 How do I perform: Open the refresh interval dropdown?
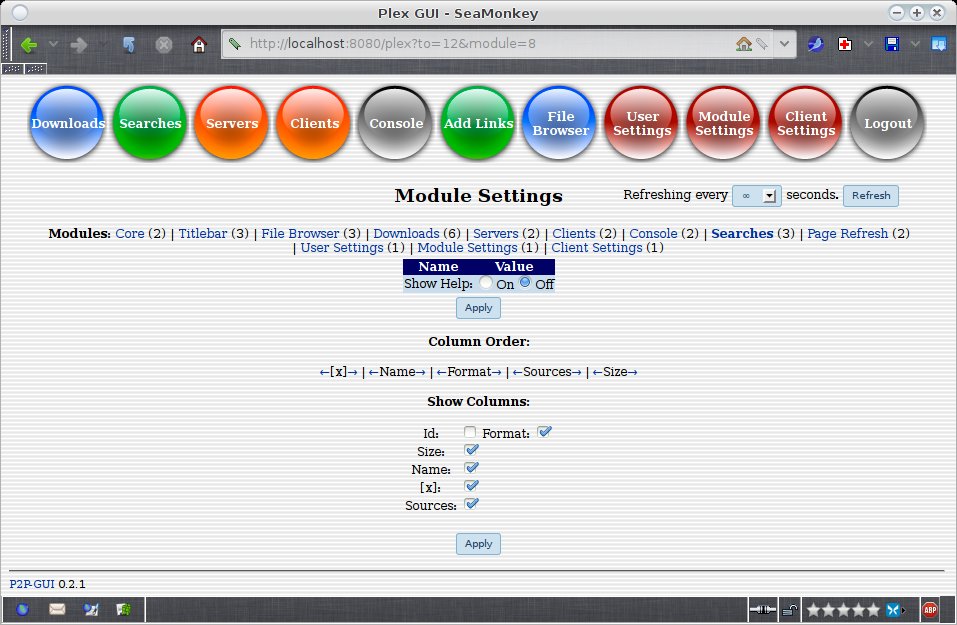tap(756, 196)
